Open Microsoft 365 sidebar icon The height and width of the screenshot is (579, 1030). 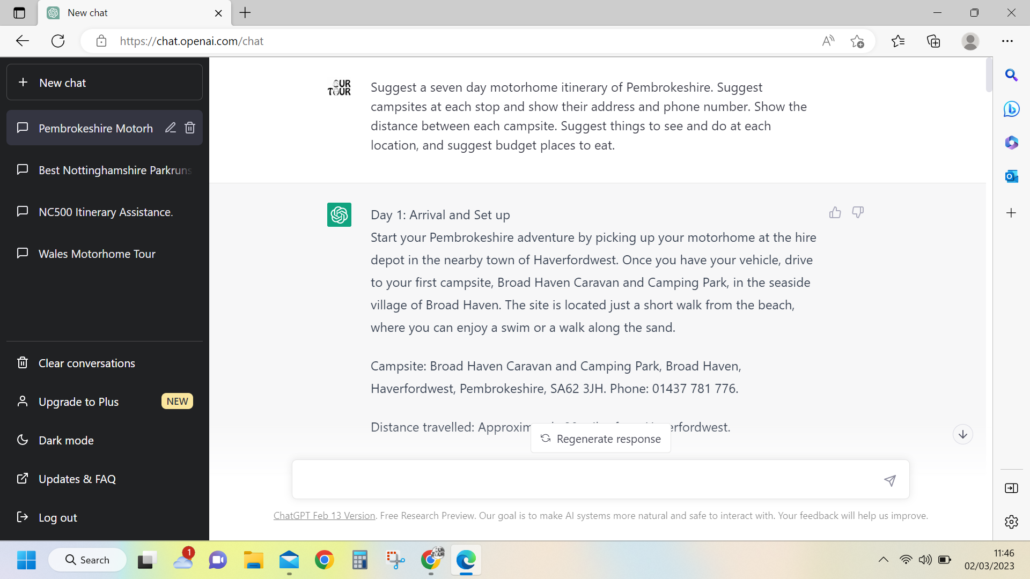pos(1012,143)
